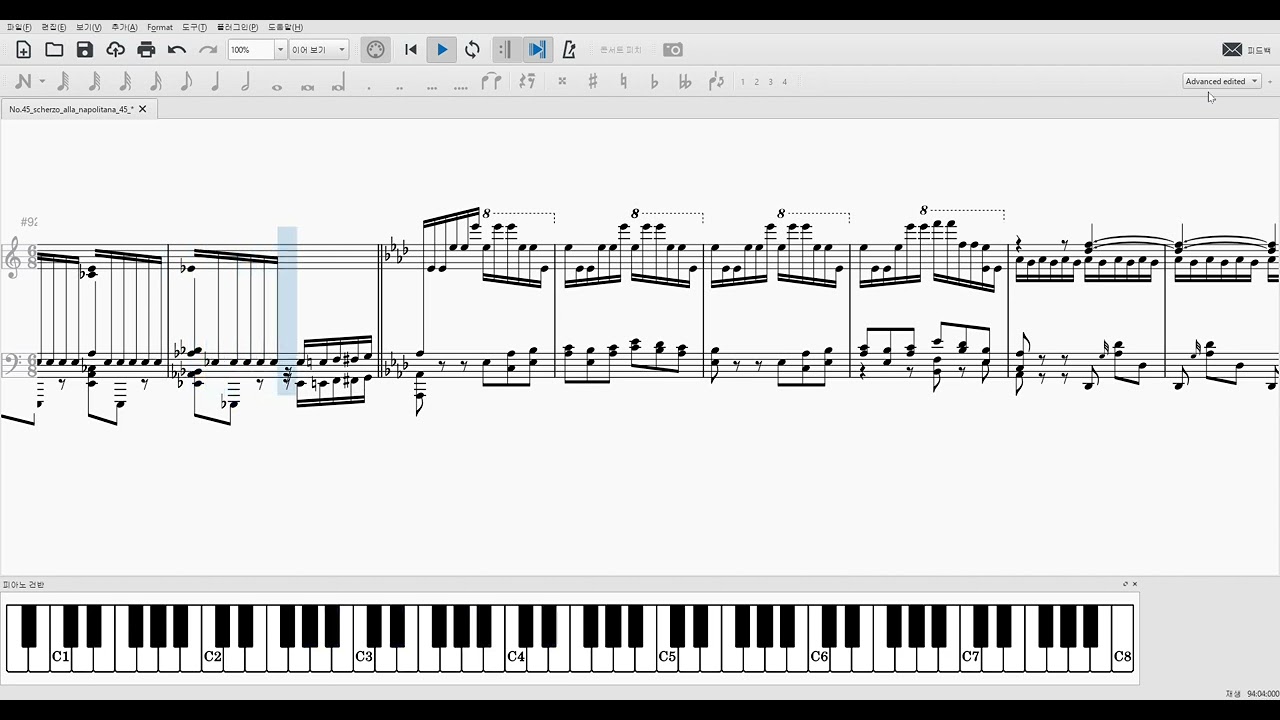Save the score with the floppy disk icon
This screenshot has width=1280, height=720.
[x=85, y=49]
